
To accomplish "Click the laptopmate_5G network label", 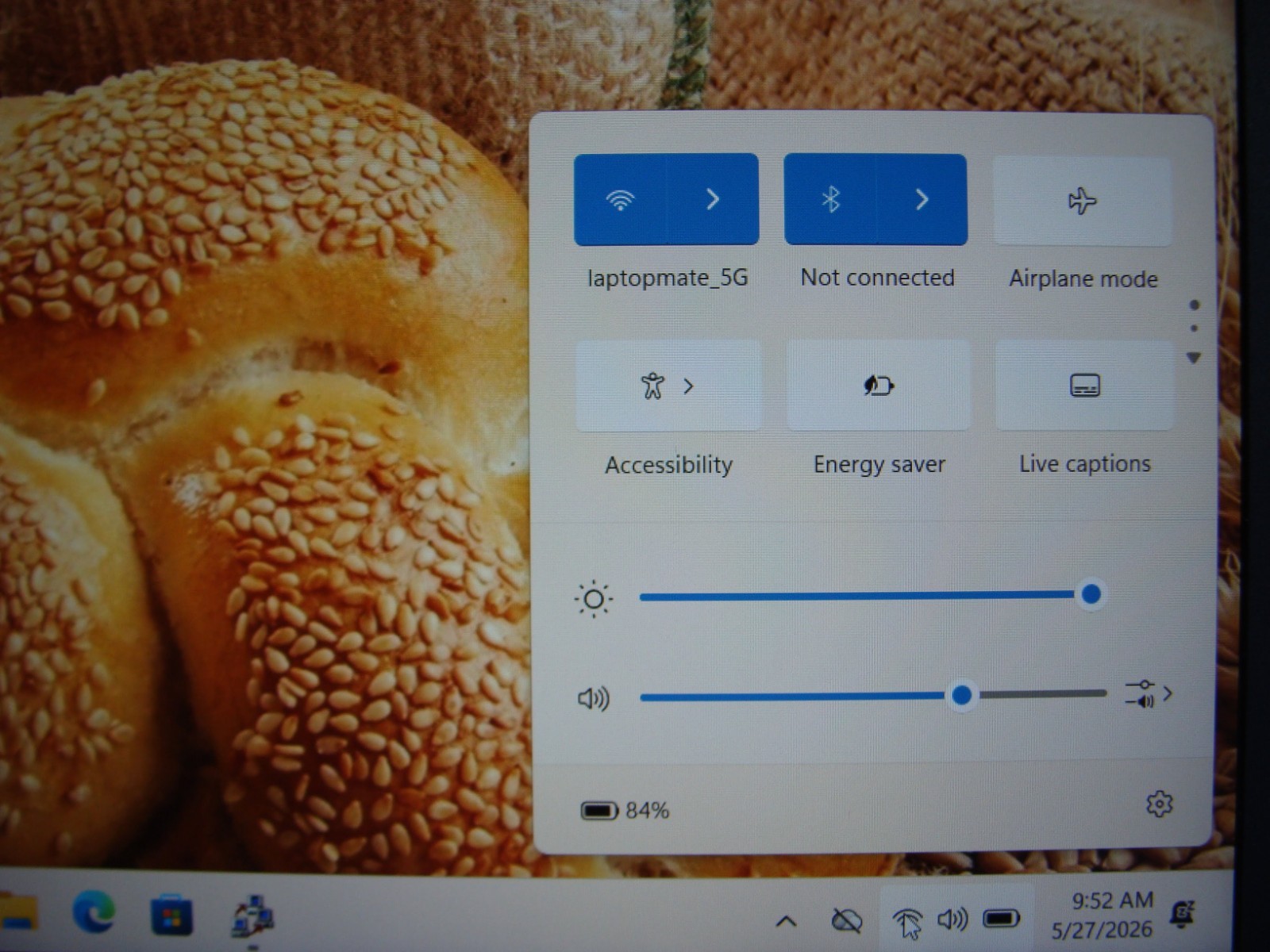I will click(x=668, y=278).
